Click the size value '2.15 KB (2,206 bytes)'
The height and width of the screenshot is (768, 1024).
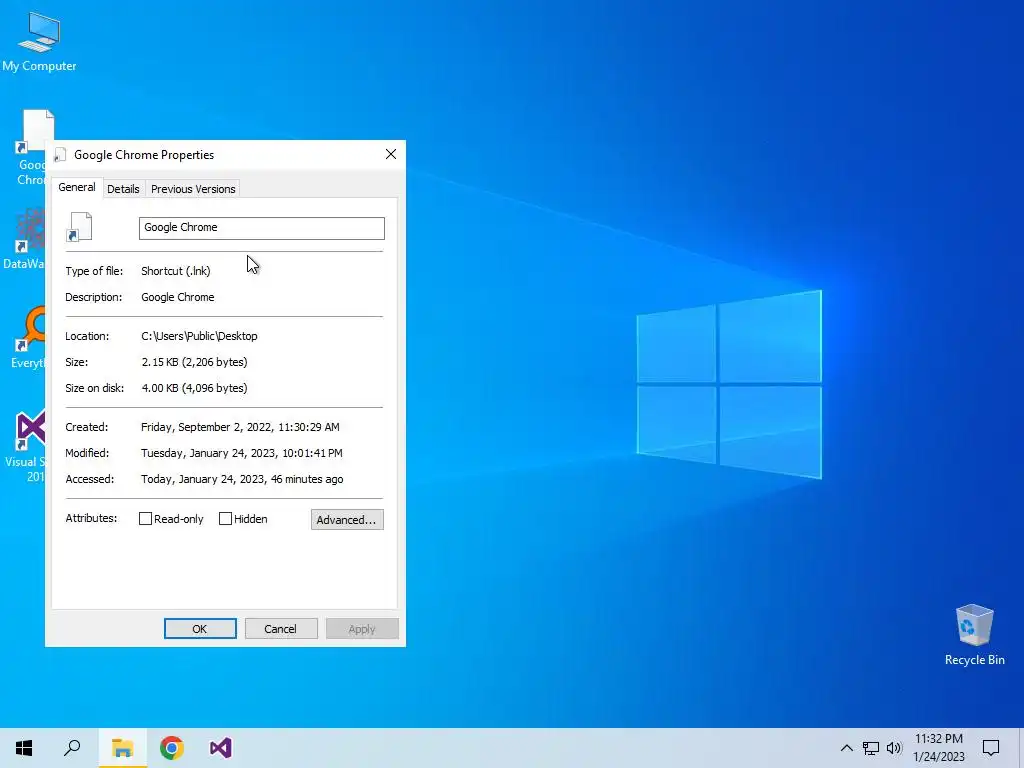coord(194,362)
